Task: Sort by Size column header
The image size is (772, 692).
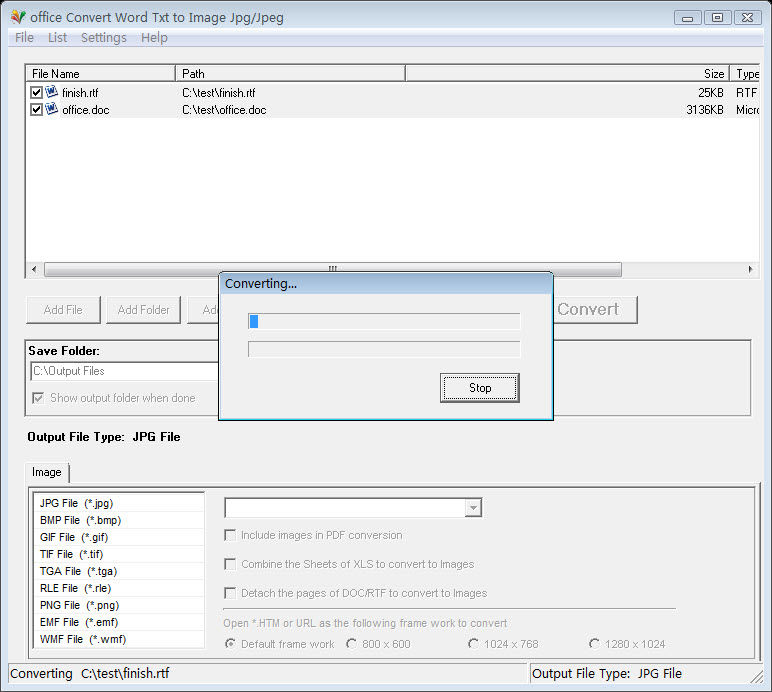Action: (x=567, y=74)
